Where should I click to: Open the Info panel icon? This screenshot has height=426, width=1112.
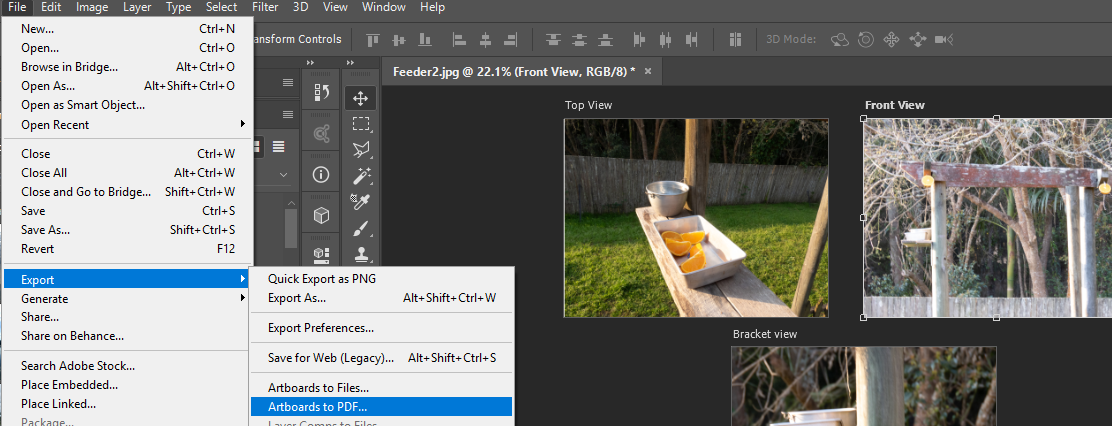tap(321, 174)
